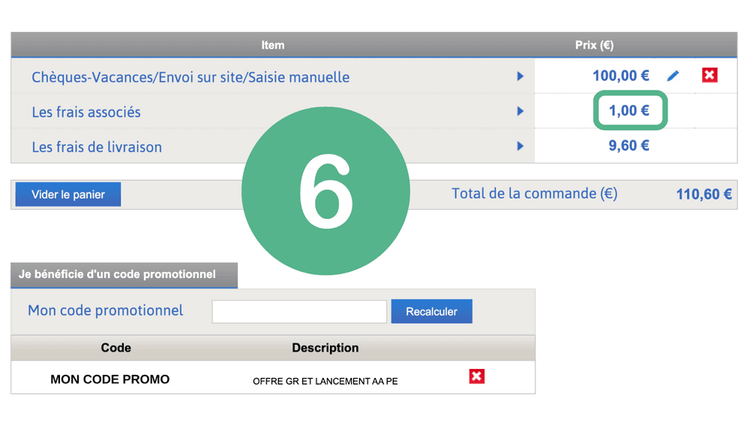Expand the Chèques-Vacances row arrow
This screenshot has width=750, height=422.
[x=520, y=77]
